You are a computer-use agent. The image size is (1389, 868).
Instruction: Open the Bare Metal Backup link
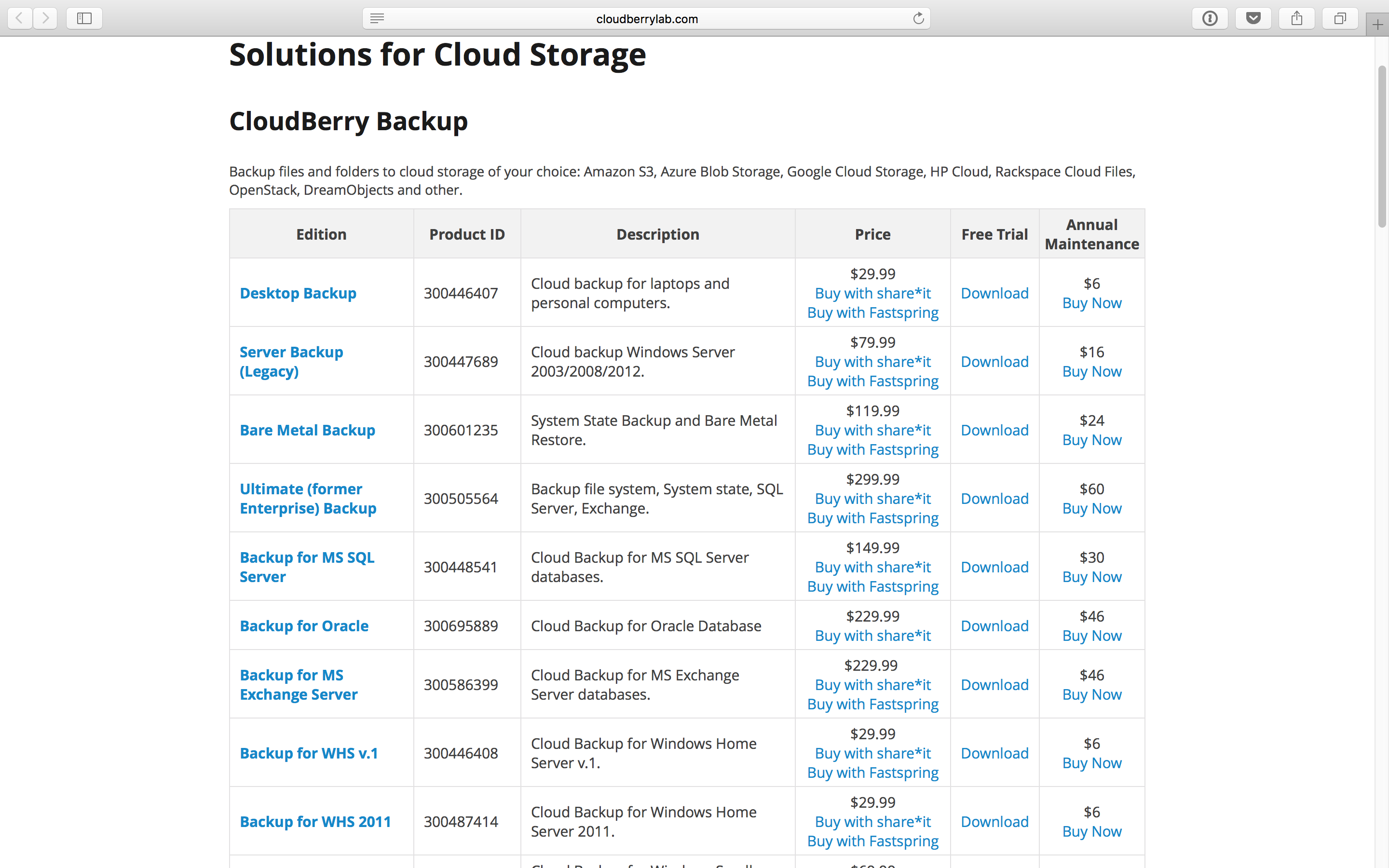tap(307, 430)
